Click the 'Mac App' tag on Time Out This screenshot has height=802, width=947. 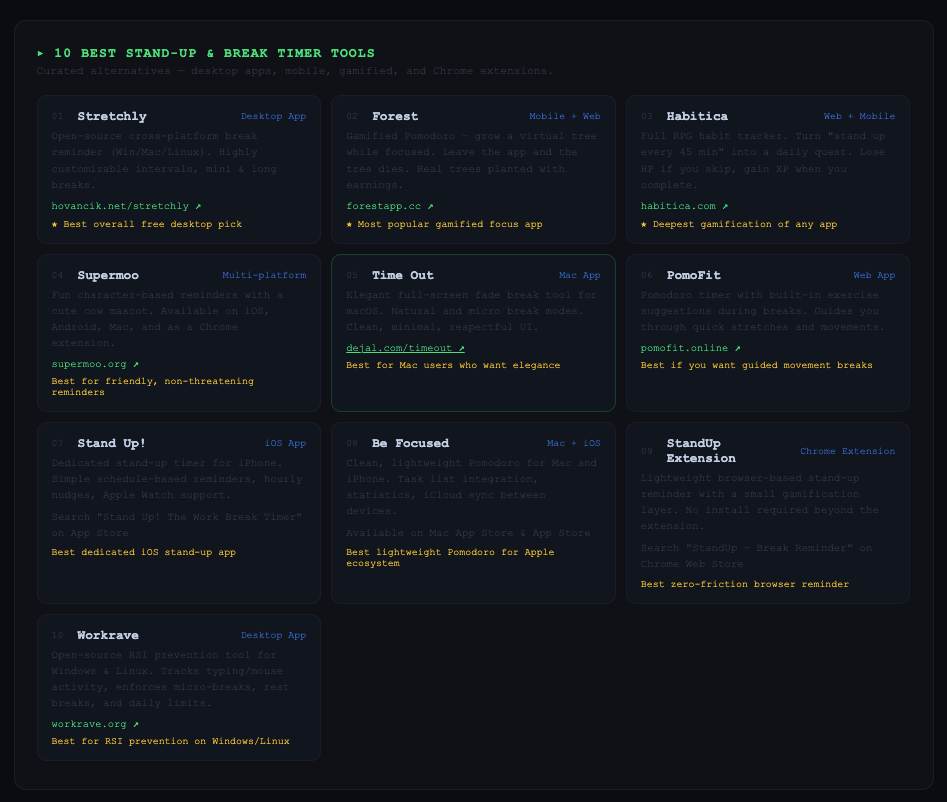[580, 275]
